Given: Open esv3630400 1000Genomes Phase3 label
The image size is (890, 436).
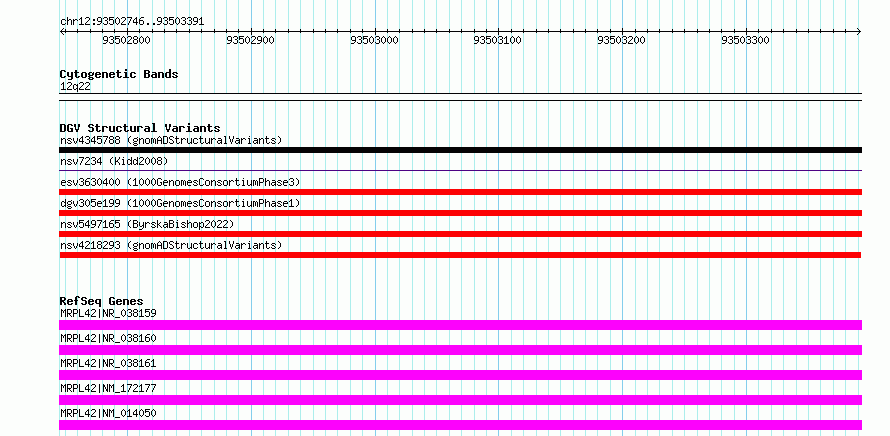Looking at the screenshot, I should [180, 182].
